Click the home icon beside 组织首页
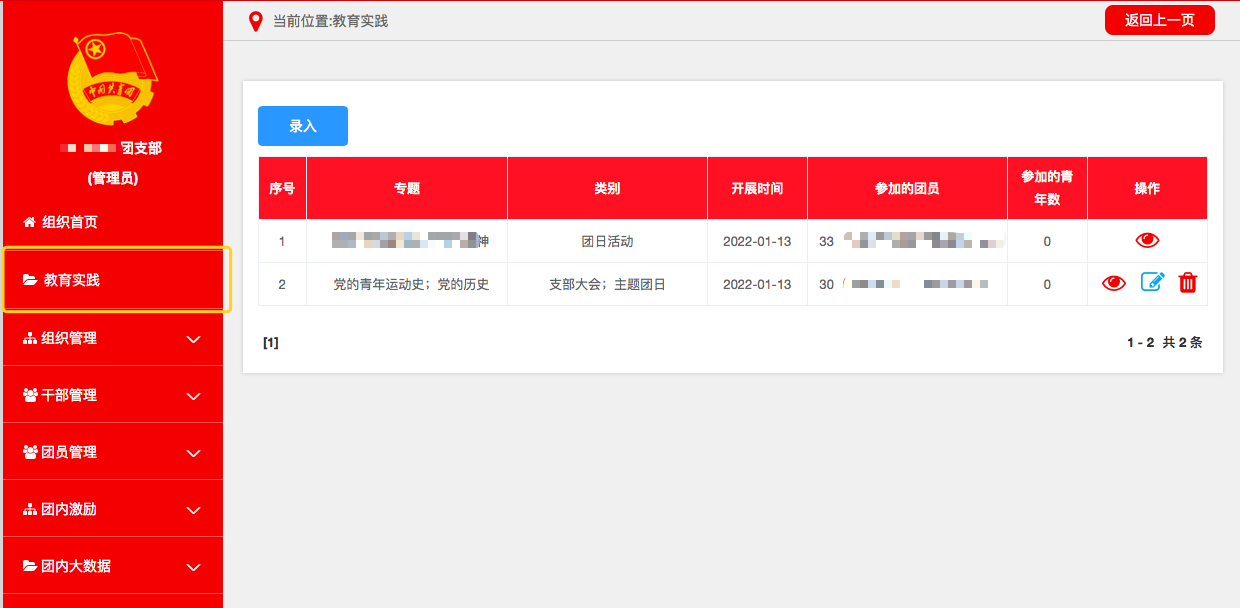 point(29,222)
